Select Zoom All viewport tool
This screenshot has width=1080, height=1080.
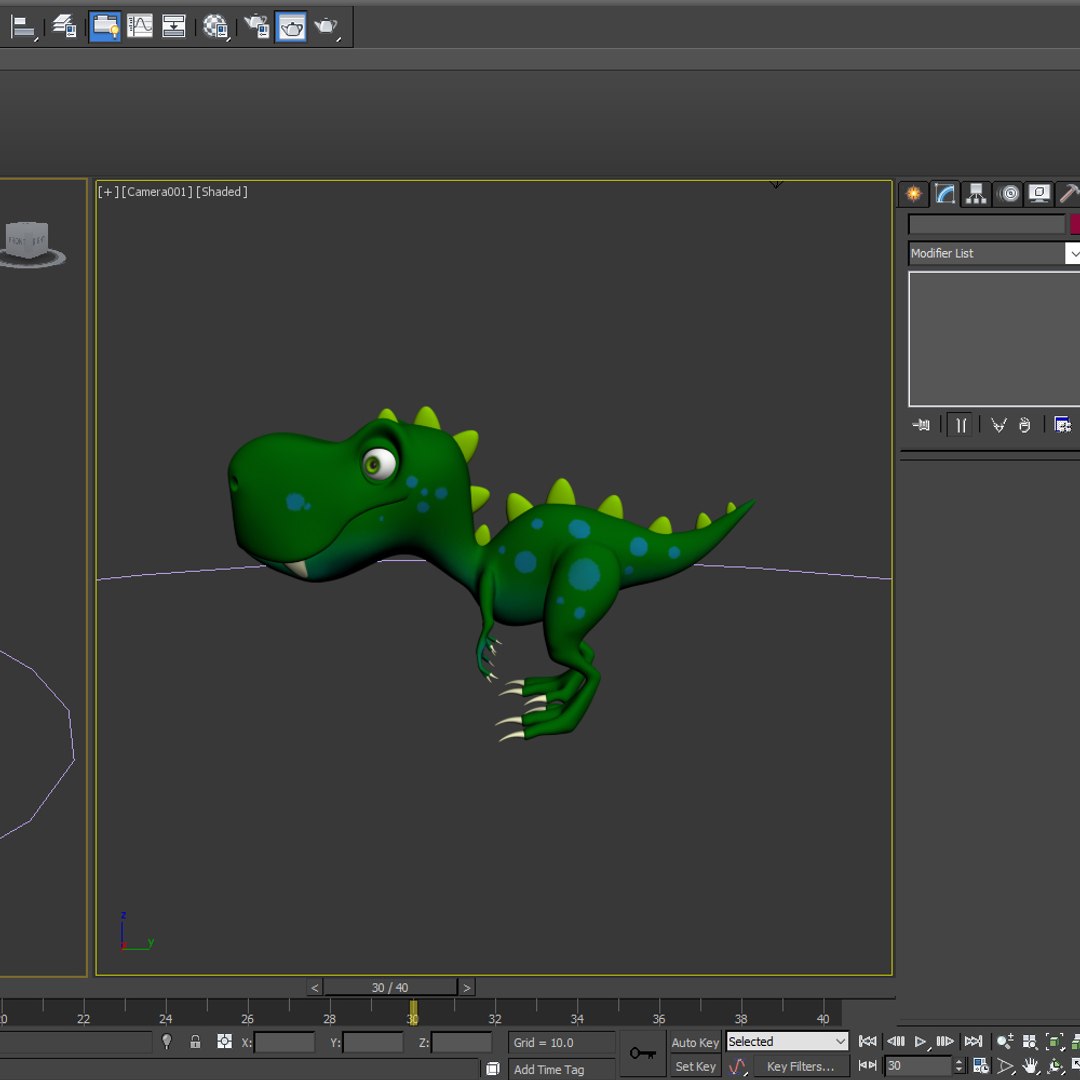[1029, 1041]
